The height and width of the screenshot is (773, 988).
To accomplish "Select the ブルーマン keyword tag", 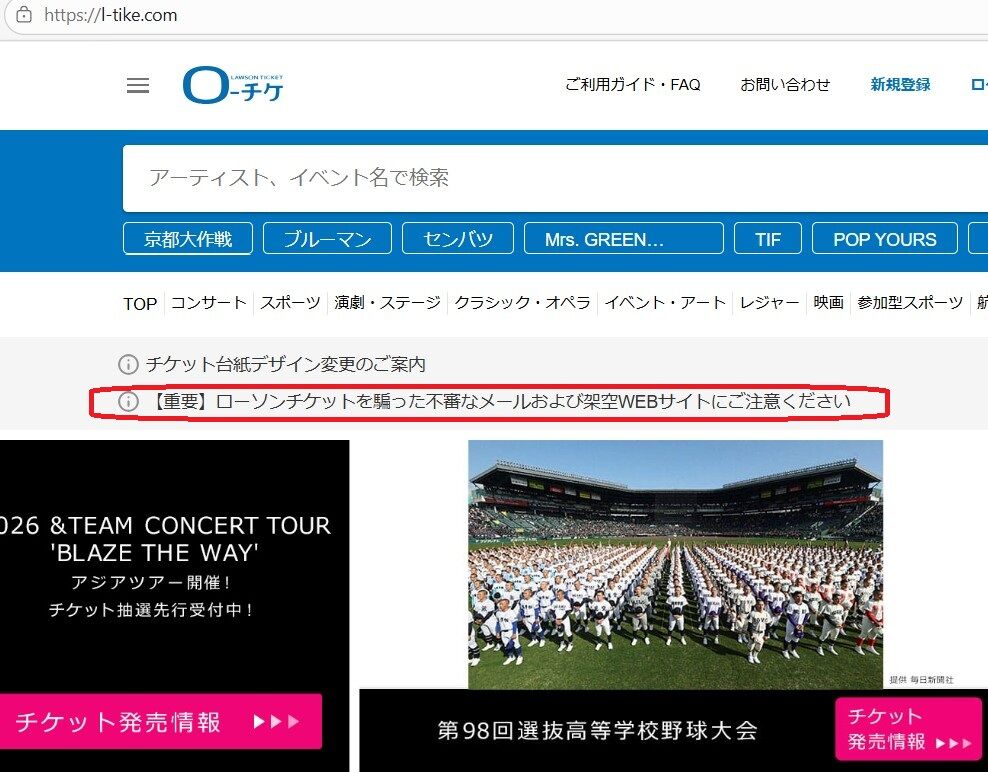I will click(x=327, y=239).
